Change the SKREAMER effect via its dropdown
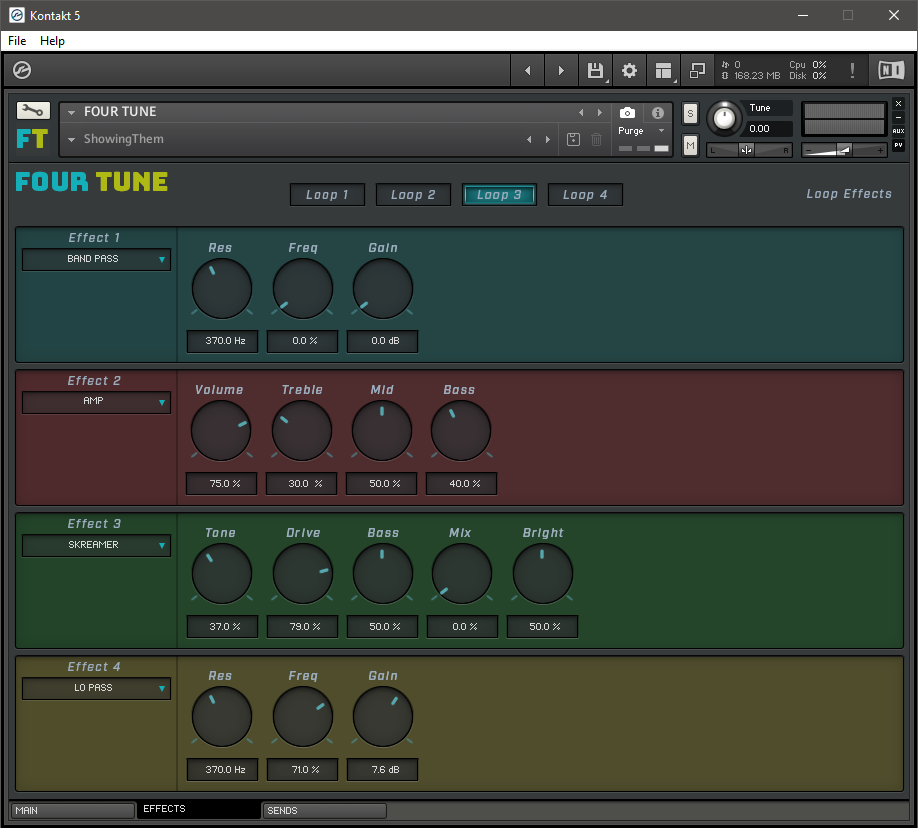The height and width of the screenshot is (828, 918). [95, 545]
